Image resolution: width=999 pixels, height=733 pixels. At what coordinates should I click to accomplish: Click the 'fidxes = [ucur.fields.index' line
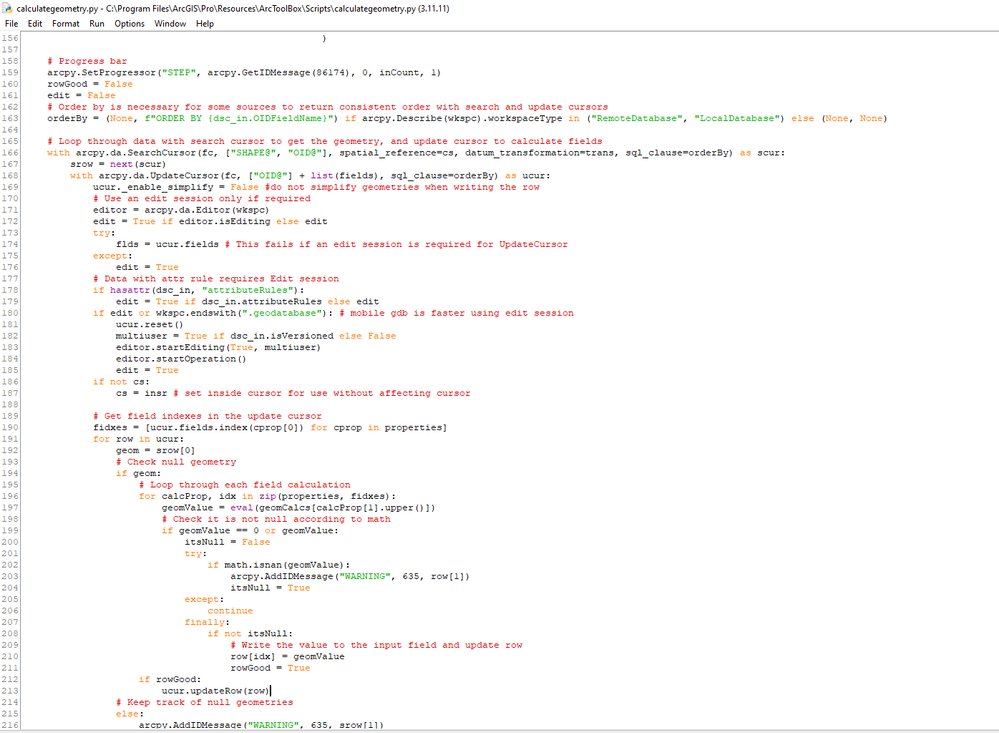point(270,428)
